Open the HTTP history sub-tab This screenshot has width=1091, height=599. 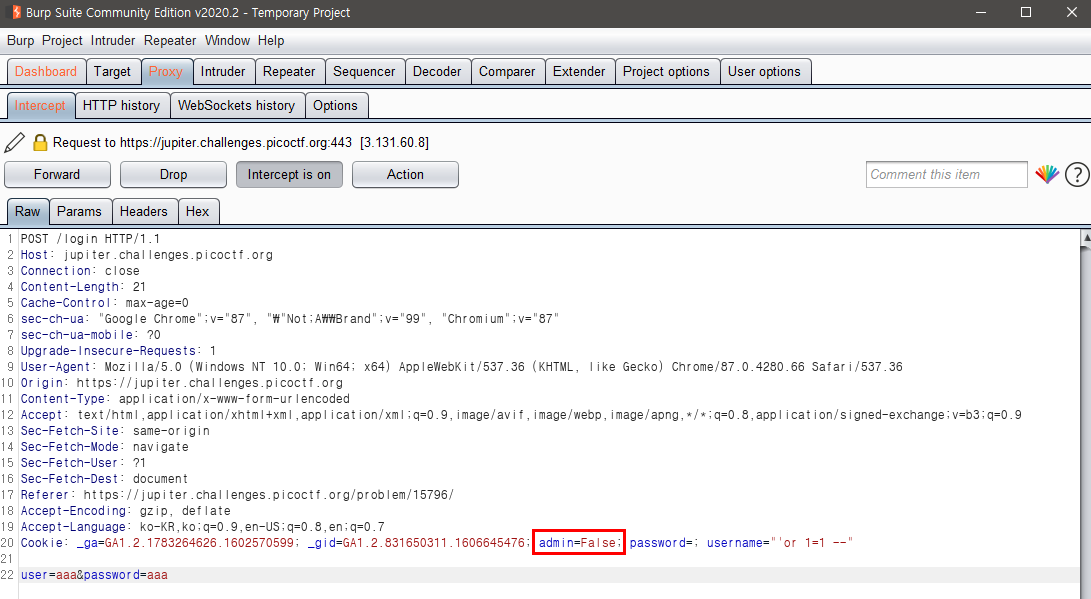121,106
